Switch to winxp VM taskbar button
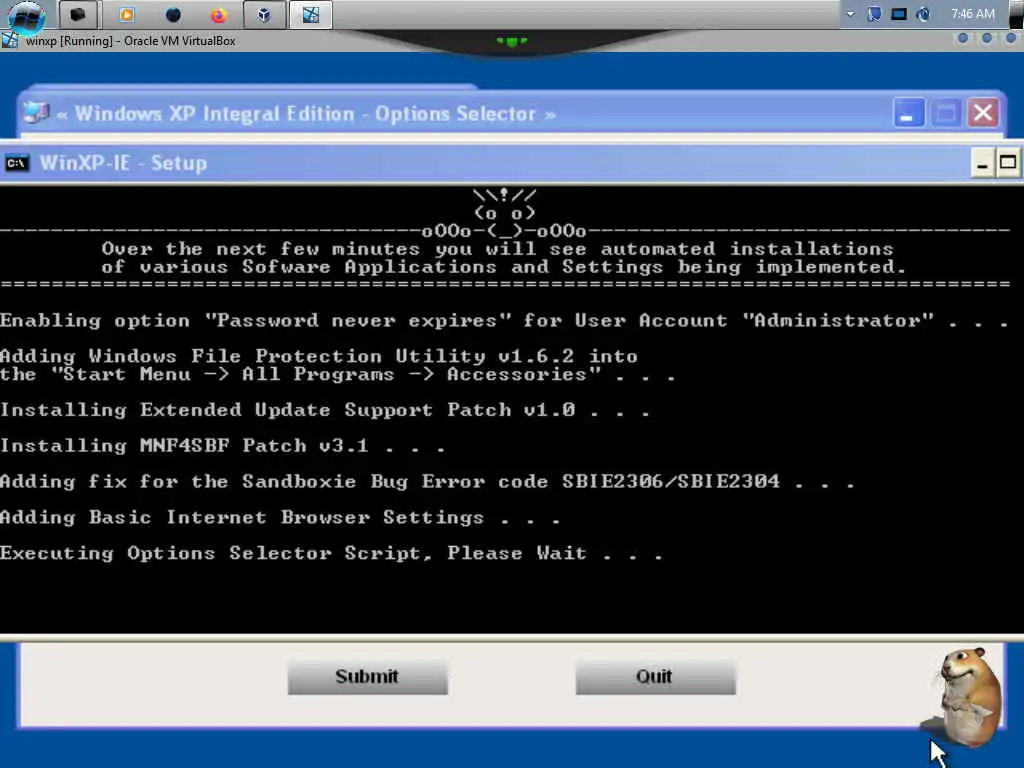 310,14
